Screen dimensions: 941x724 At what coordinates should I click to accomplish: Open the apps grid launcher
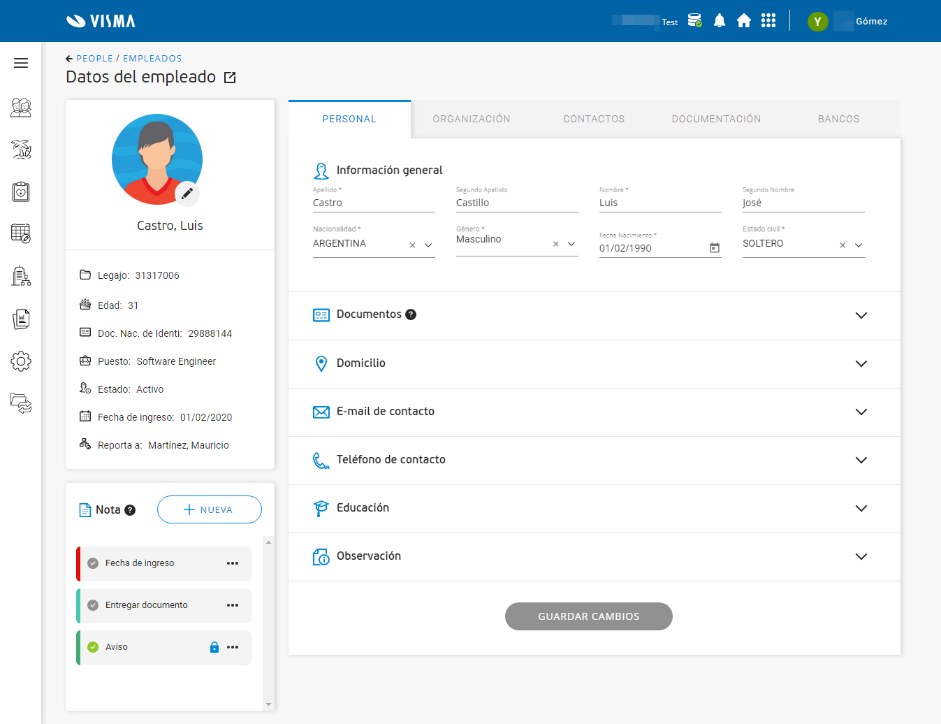click(768, 21)
